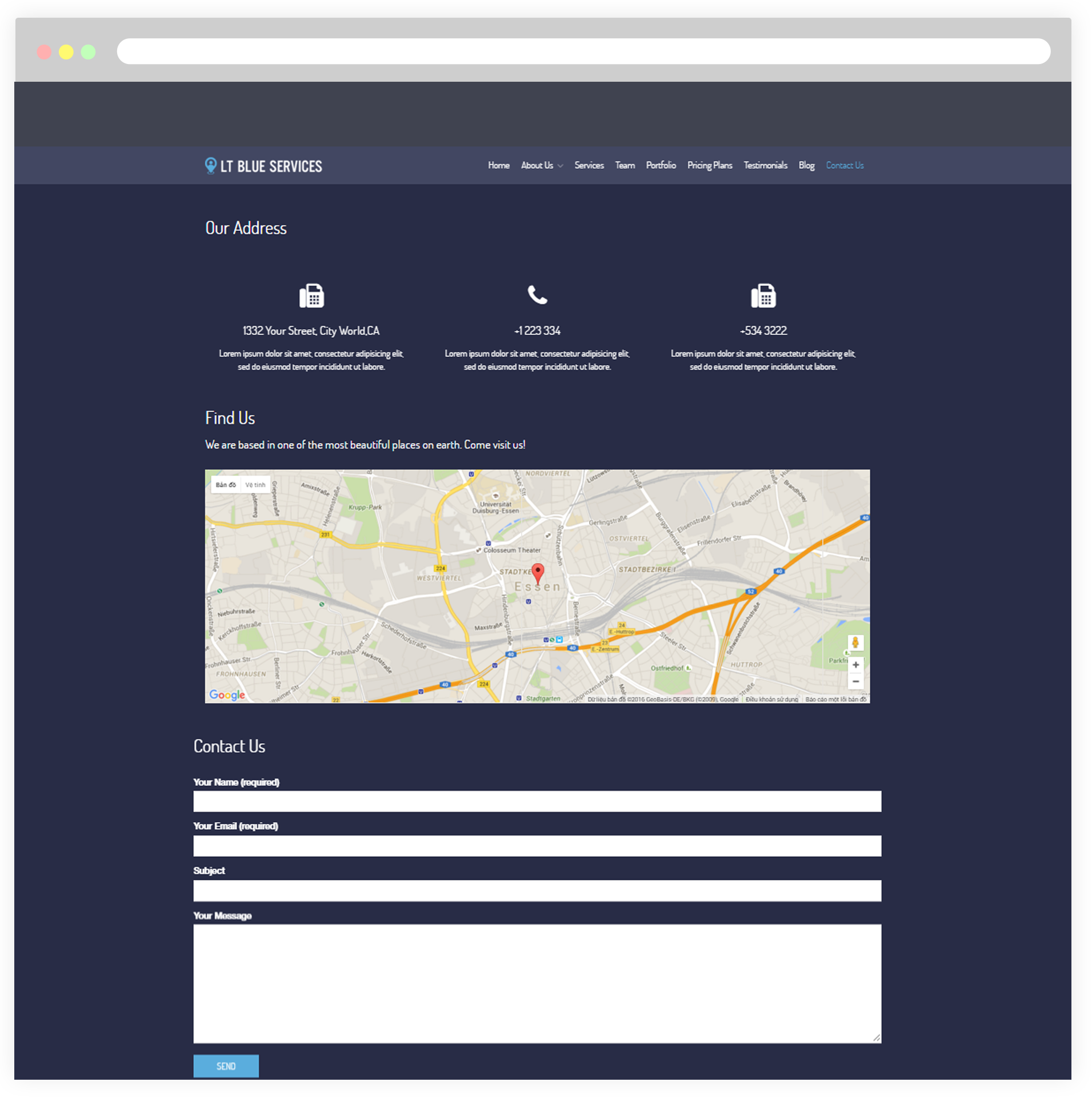Screen dimensions: 1092x1098
Task: Click the yellow browser window dot
Action: (x=66, y=52)
